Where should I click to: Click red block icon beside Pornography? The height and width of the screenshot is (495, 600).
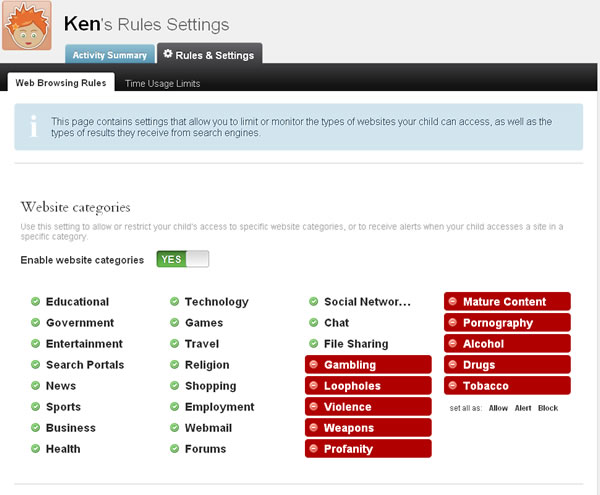click(x=453, y=323)
